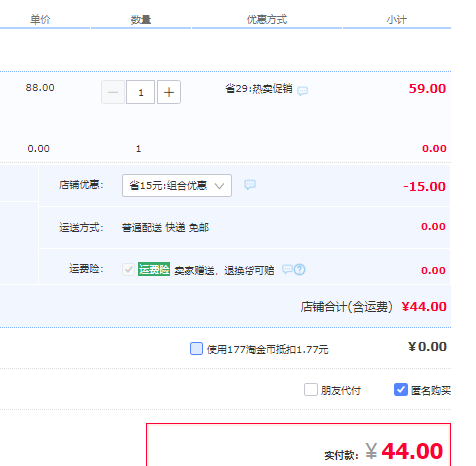The height and width of the screenshot is (466, 476).
Task: Uncheck the 匿名购买 checkbox
Action: pos(401,389)
